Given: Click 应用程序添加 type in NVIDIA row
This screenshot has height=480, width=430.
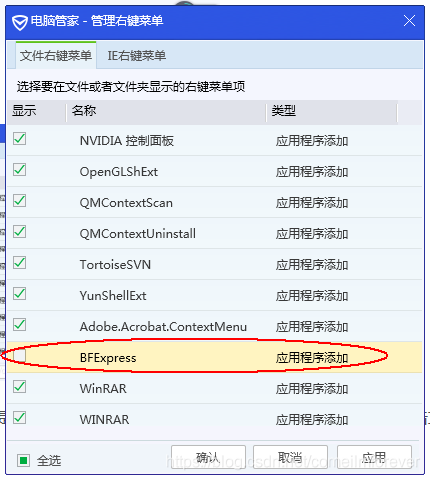Looking at the screenshot, I should click(x=312, y=141).
